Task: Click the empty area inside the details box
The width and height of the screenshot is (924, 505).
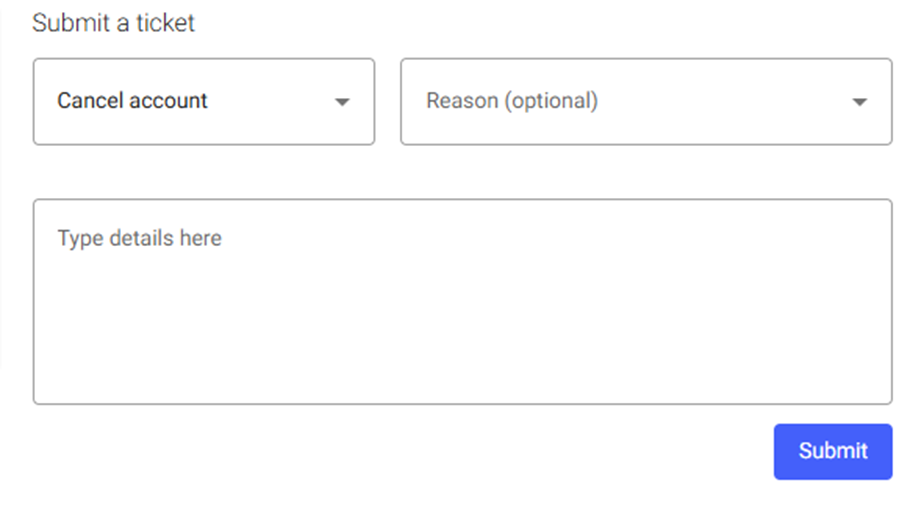Action: click(463, 324)
